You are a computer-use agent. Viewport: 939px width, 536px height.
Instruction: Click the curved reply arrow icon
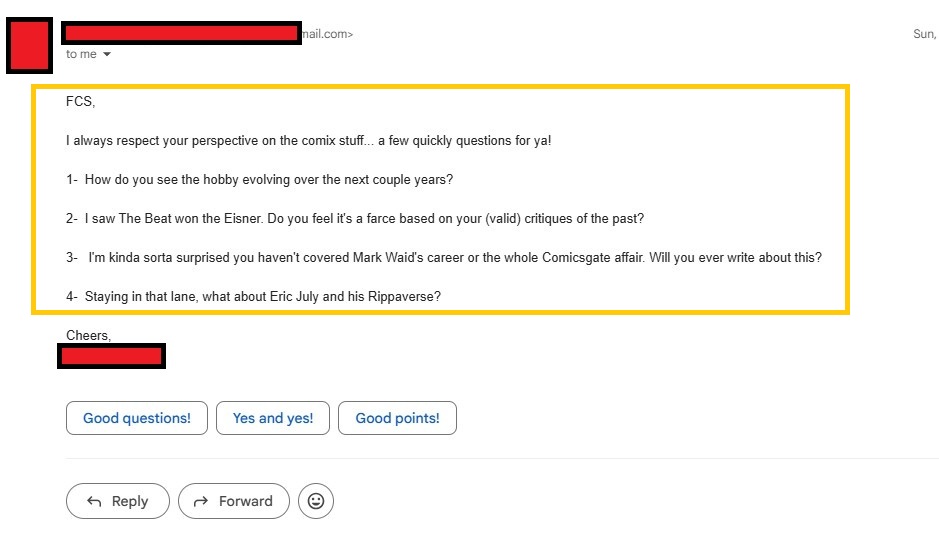pyautogui.click(x=95, y=501)
